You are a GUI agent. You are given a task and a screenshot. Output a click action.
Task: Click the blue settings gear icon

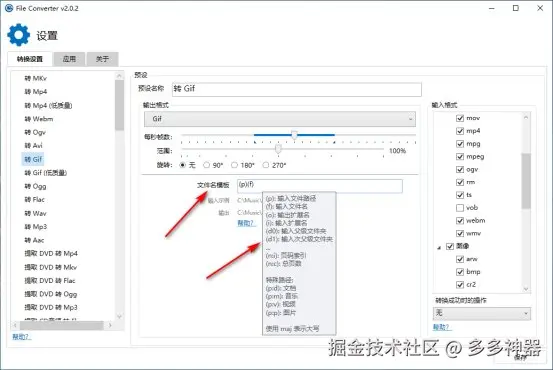[19, 35]
